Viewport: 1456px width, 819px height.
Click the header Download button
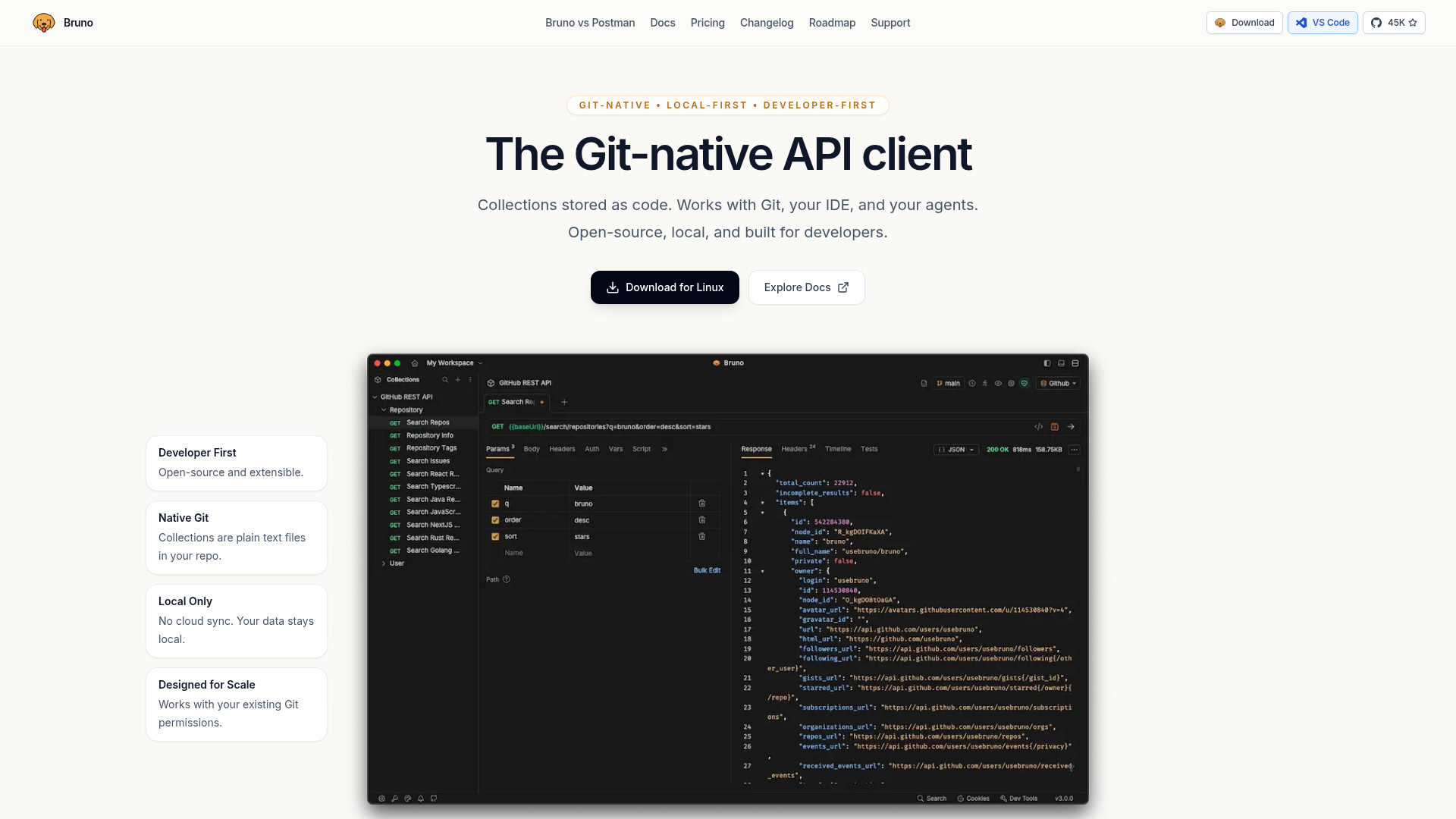coord(1244,23)
